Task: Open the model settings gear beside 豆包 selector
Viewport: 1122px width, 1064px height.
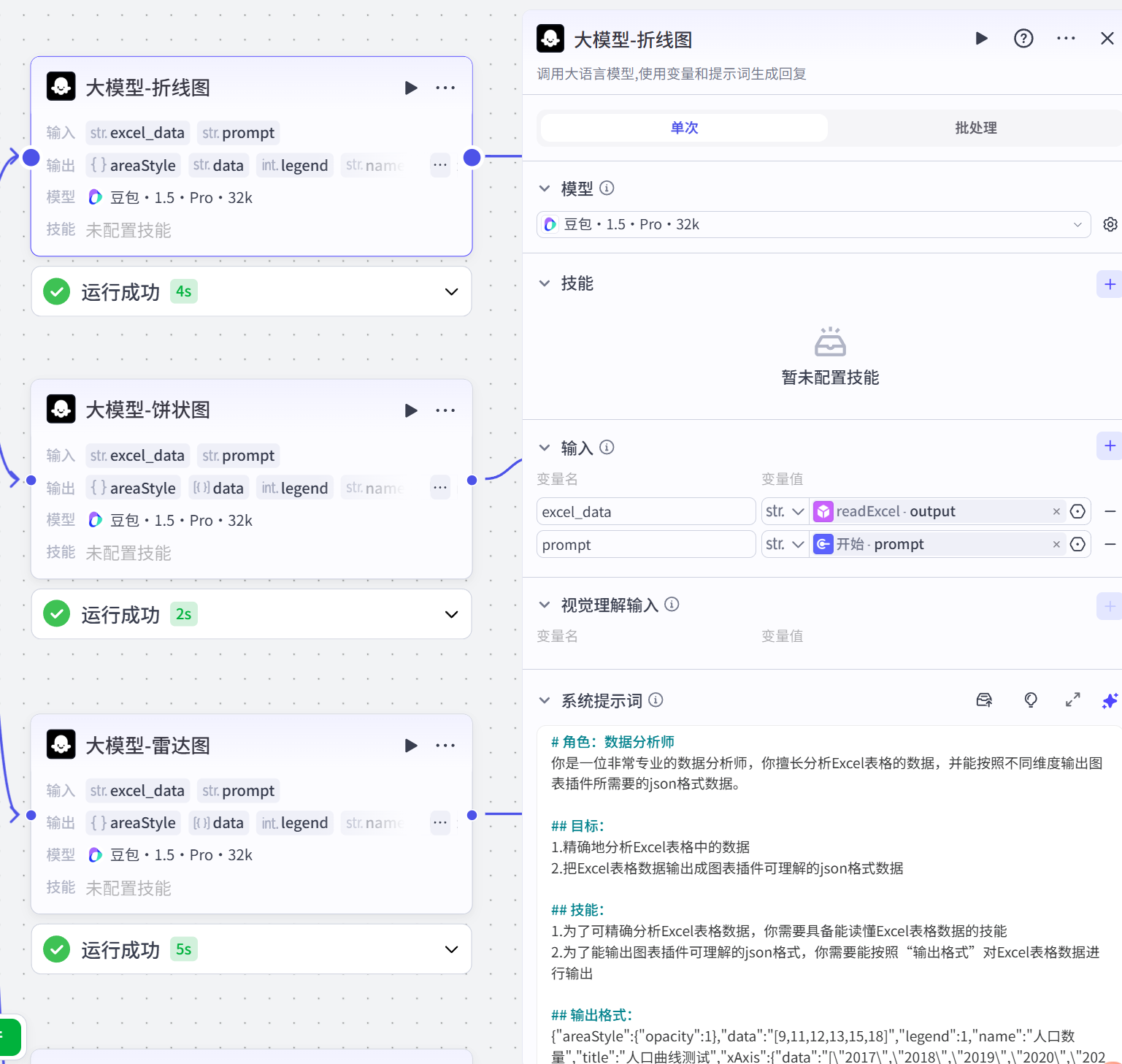Action: pos(1110,224)
